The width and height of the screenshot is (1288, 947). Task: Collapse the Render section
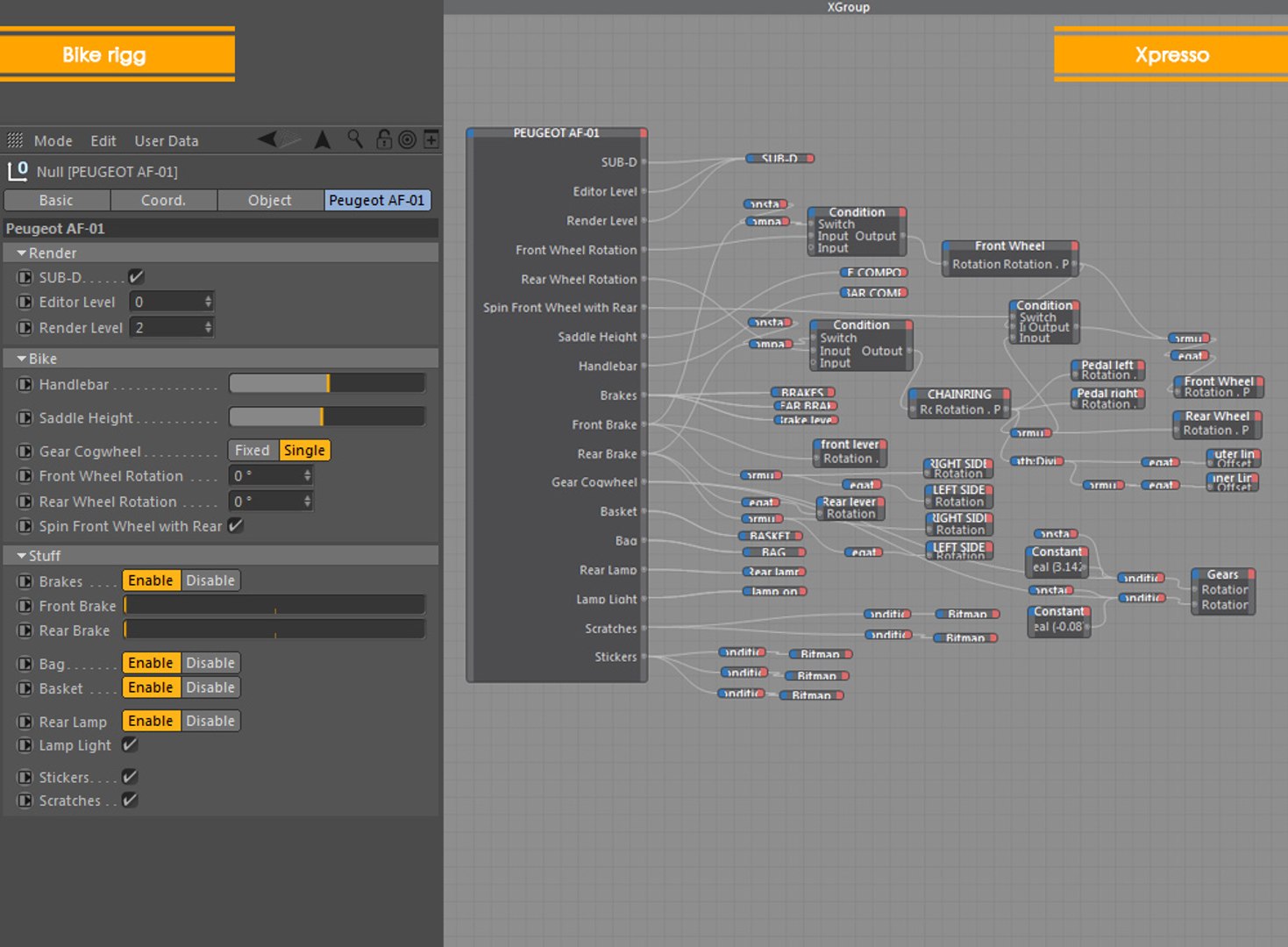(x=22, y=253)
